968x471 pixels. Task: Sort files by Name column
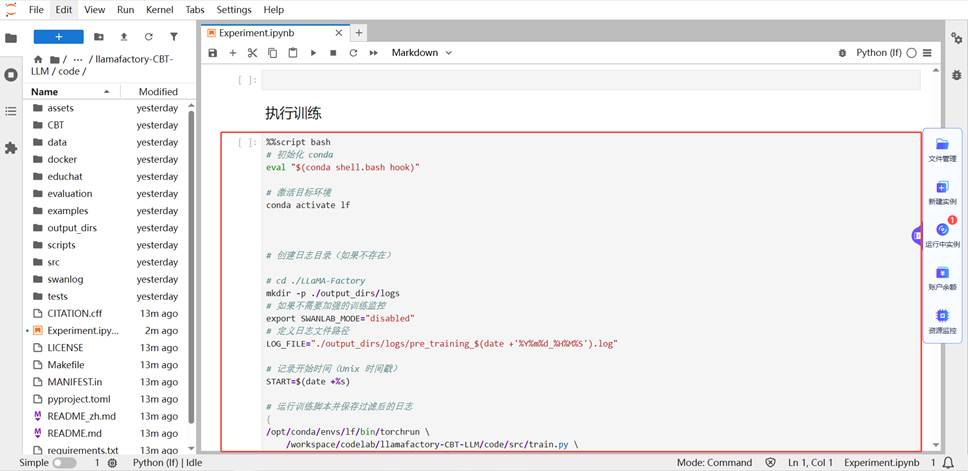[71, 91]
